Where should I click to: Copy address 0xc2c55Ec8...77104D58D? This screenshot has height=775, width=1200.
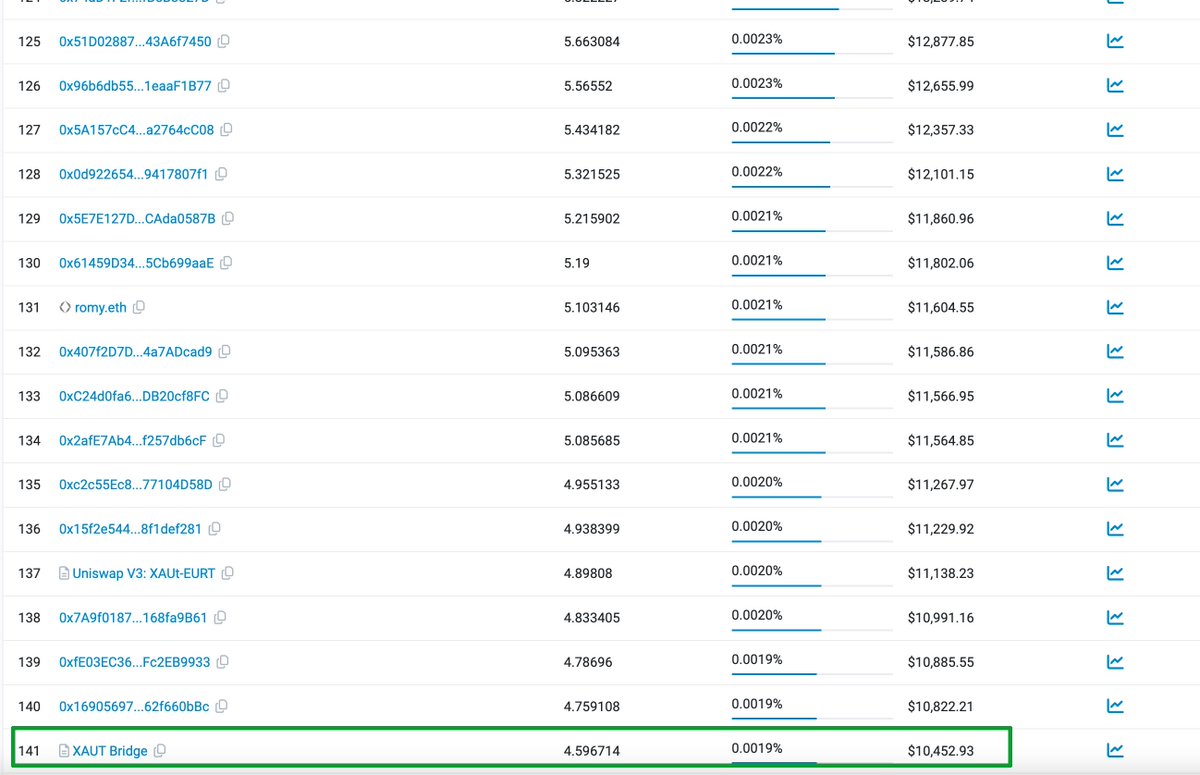pos(225,484)
